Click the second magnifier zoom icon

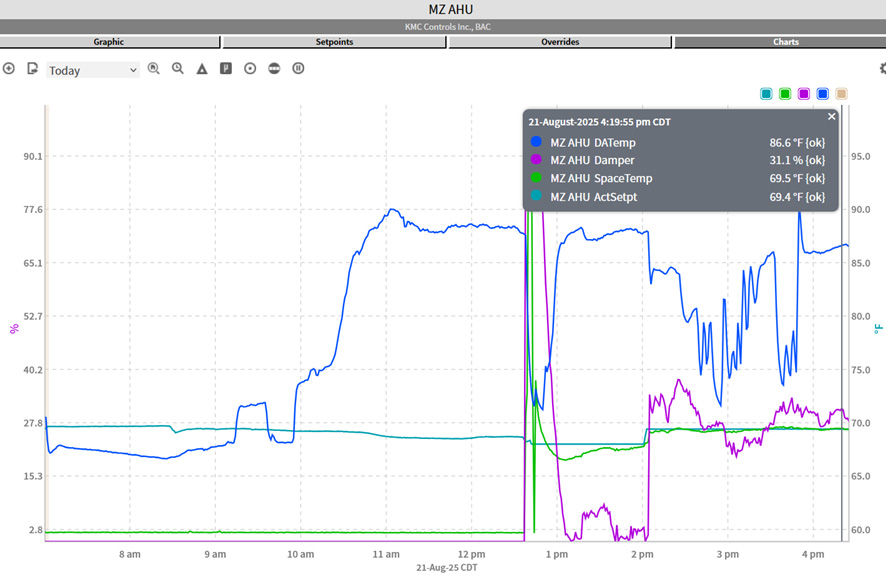pos(178,69)
